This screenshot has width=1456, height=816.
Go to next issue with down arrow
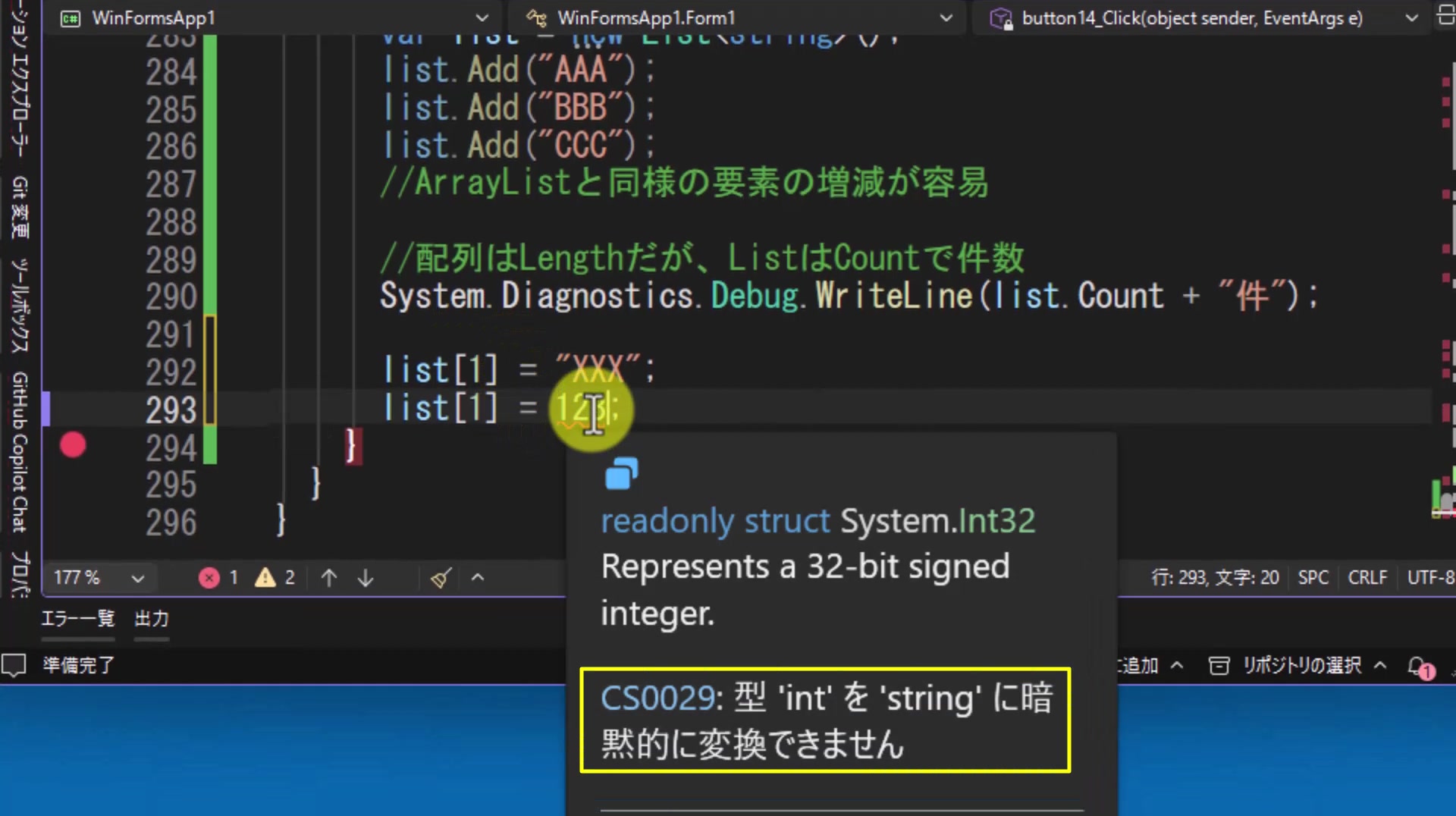(366, 578)
